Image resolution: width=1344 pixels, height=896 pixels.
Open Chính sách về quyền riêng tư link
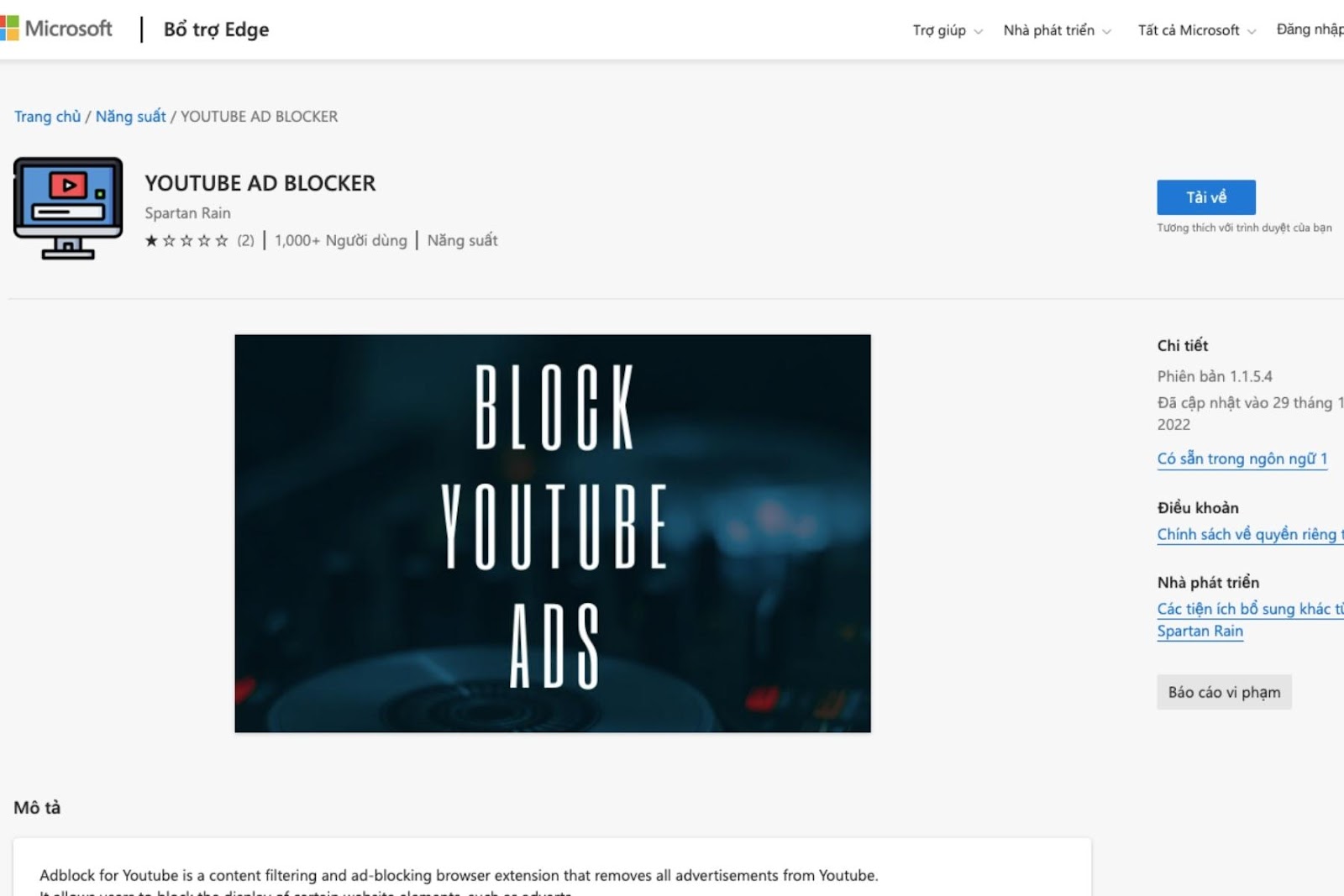pyautogui.click(x=1250, y=534)
